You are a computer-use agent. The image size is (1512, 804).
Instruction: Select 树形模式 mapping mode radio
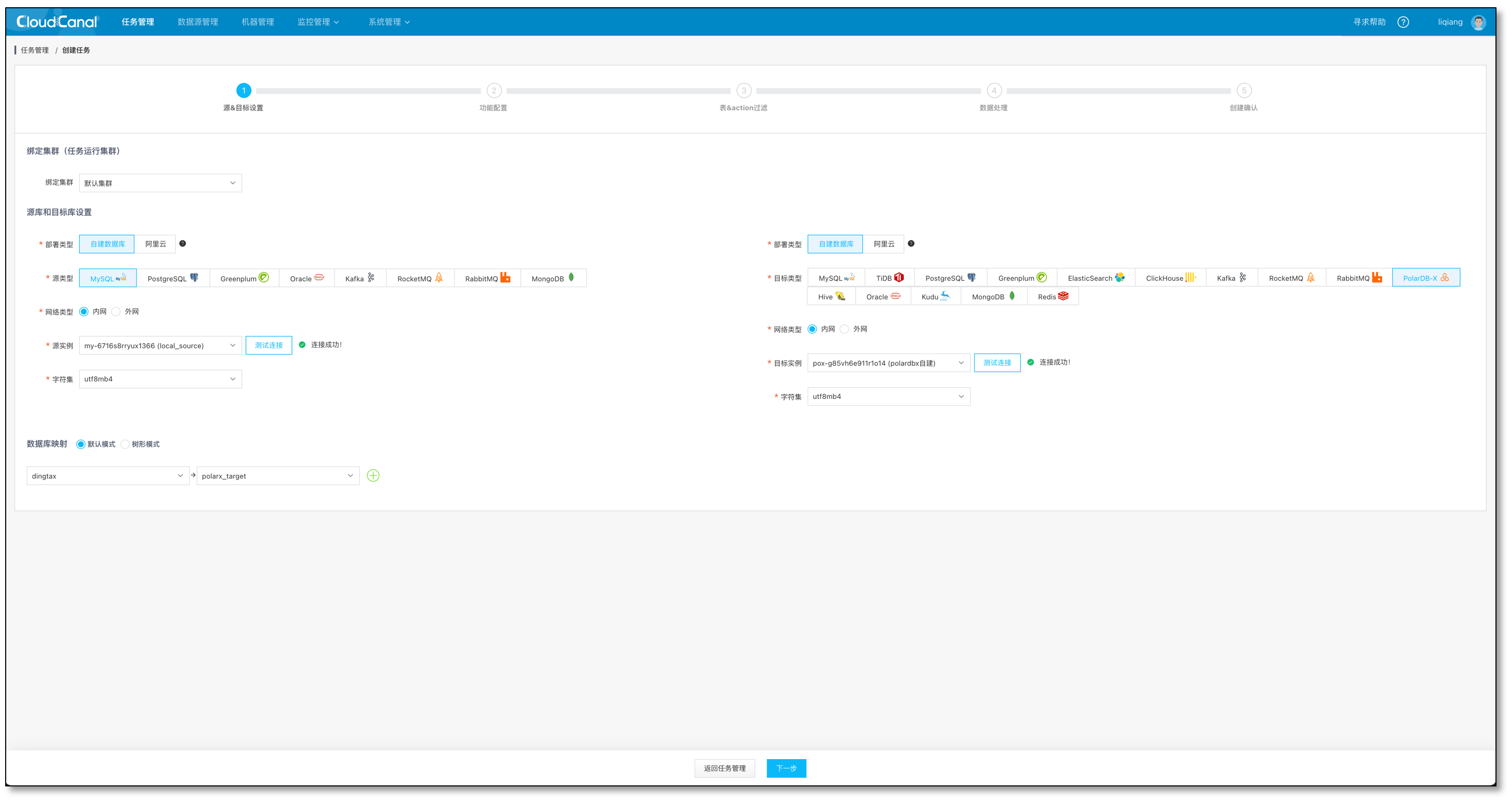(x=125, y=444)
